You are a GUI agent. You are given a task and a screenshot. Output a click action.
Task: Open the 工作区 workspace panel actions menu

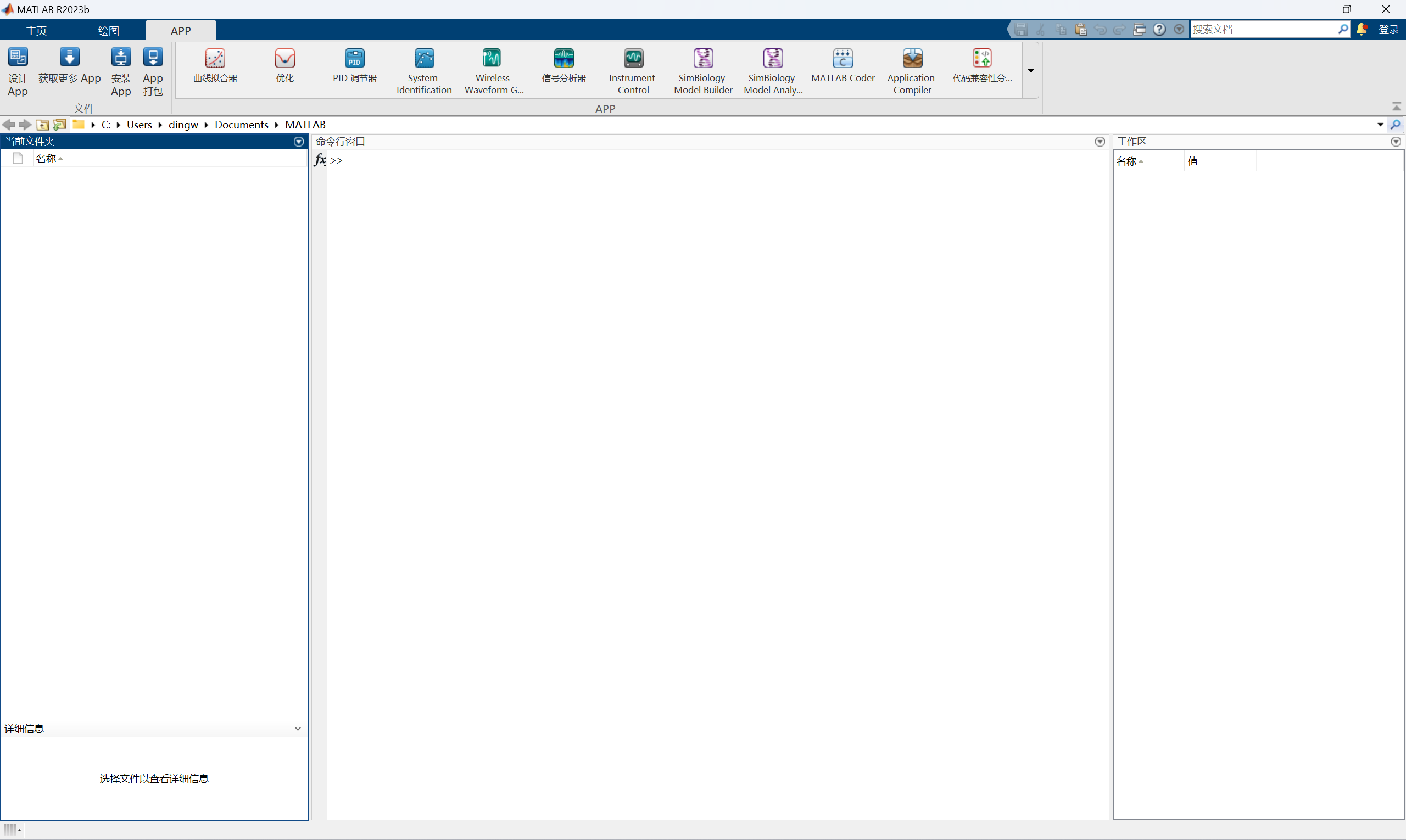tap(1395, 142)
